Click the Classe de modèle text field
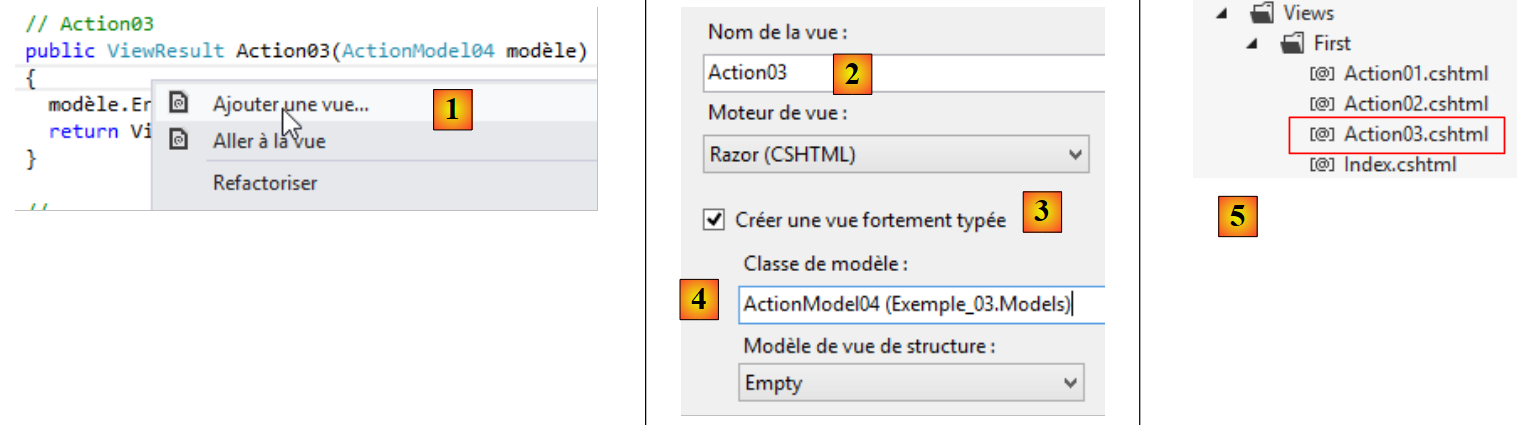 [x=920, y=304]
